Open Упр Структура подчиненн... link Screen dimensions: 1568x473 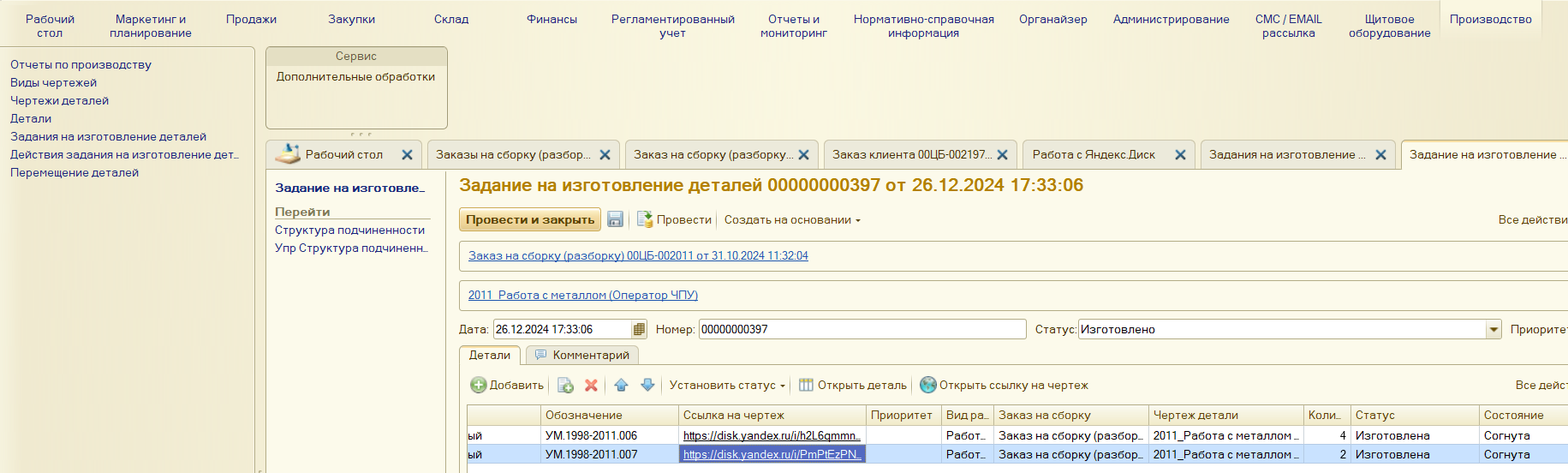pyautogui.click(x=351, y=248)
